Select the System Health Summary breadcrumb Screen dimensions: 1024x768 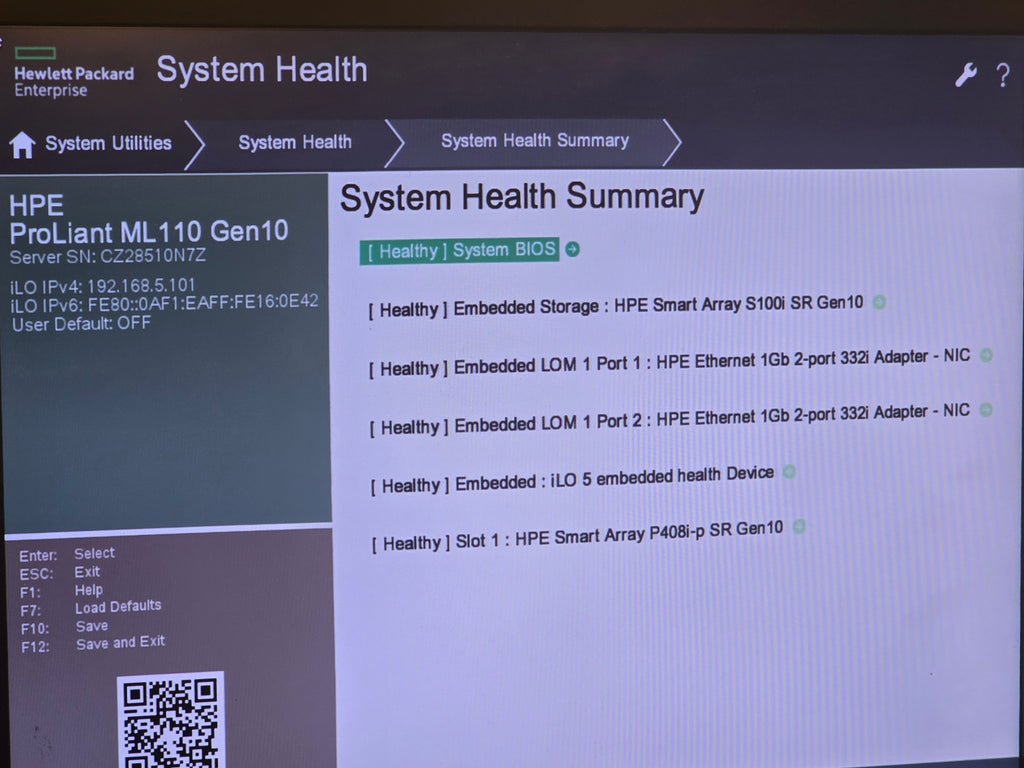tap(535, 140)
